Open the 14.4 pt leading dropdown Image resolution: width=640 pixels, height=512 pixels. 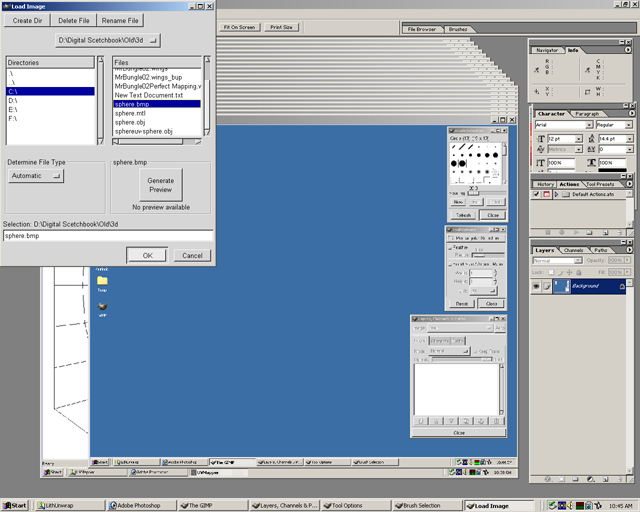[629, 139]
